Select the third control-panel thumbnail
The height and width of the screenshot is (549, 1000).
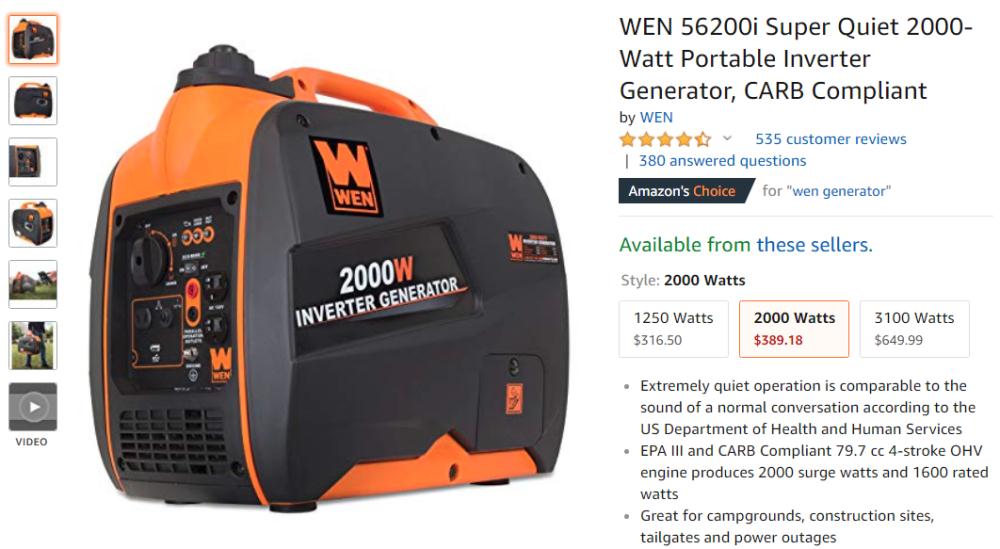33,162
